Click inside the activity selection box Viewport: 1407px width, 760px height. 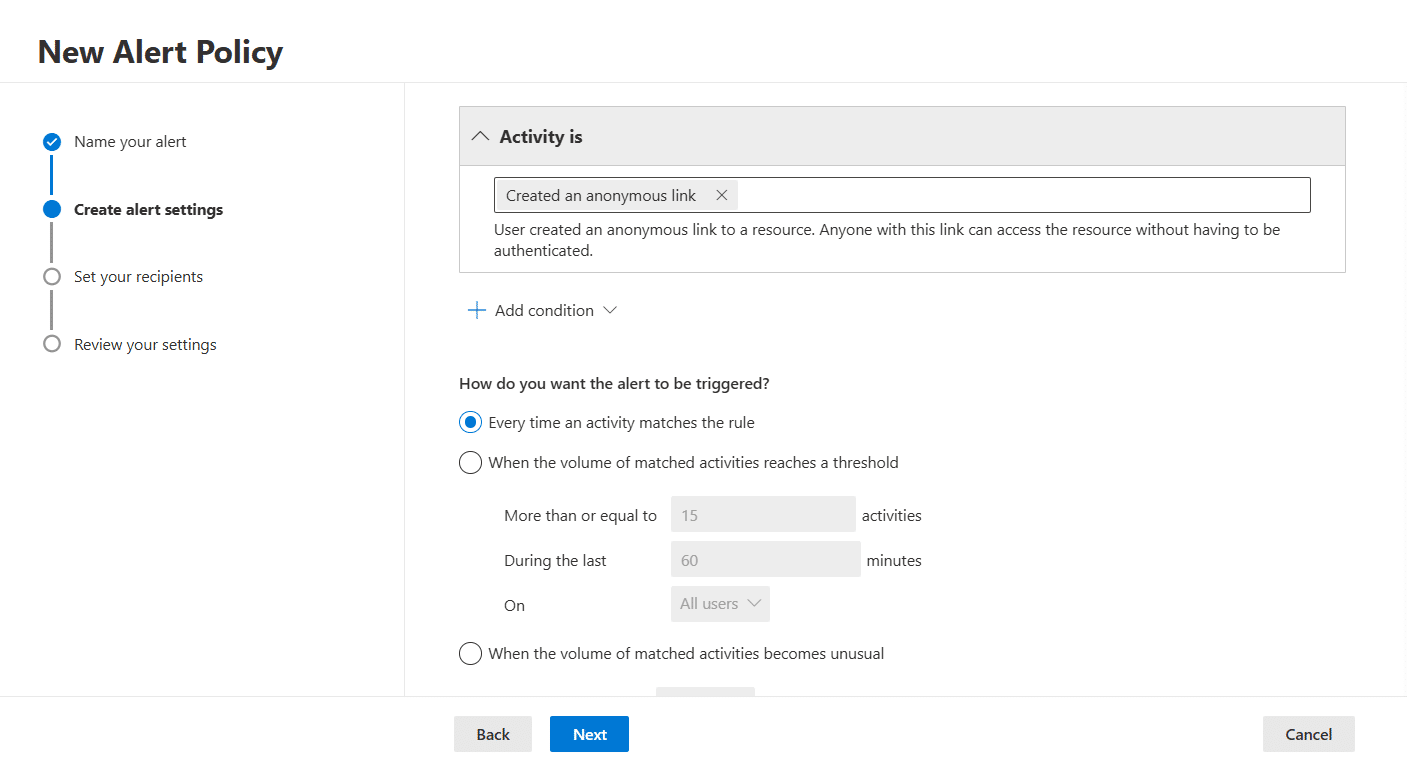pos(902,195)
